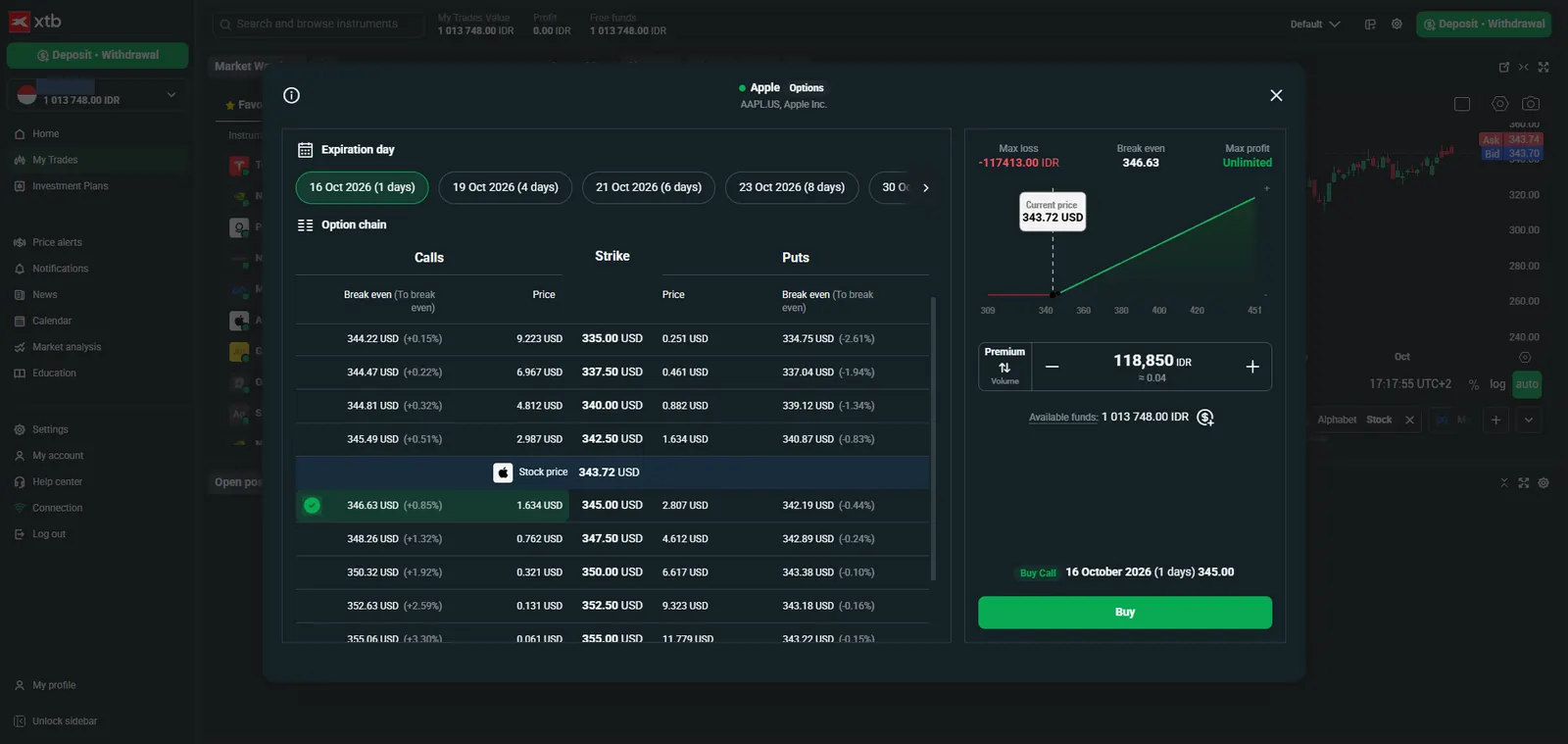Image resolution: width=1568 pixels, height=744 pixels.
Task: Decrease the premium amount with minus
Action: tap(1052, 367)
